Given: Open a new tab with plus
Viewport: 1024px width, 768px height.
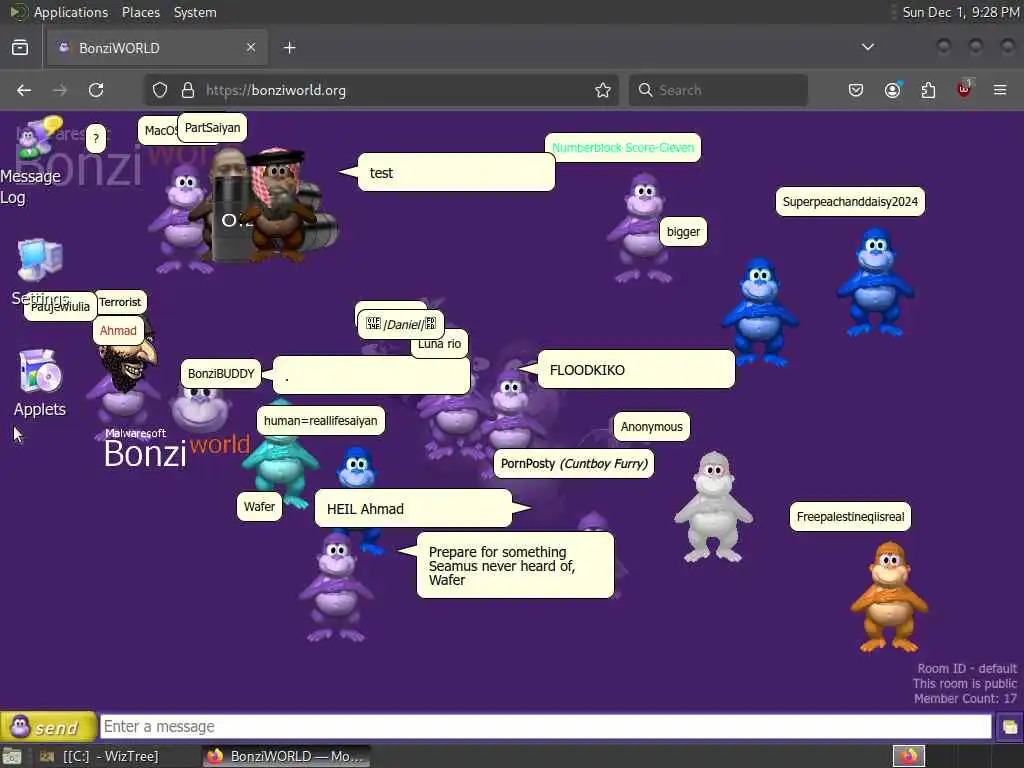Looking at the screenshot, I should [290, 48].
